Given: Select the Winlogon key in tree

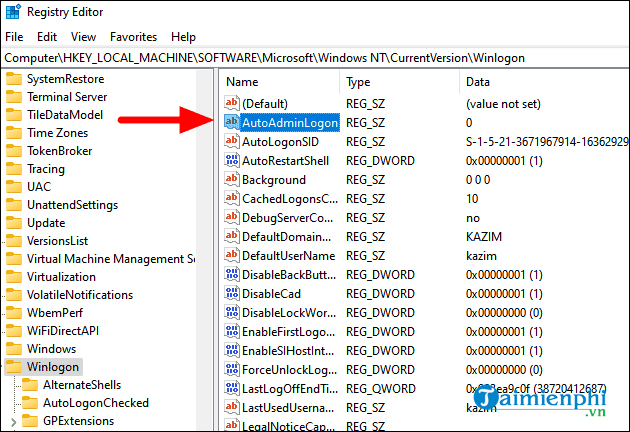Looking at the screenshot, I should coord(53,367).
